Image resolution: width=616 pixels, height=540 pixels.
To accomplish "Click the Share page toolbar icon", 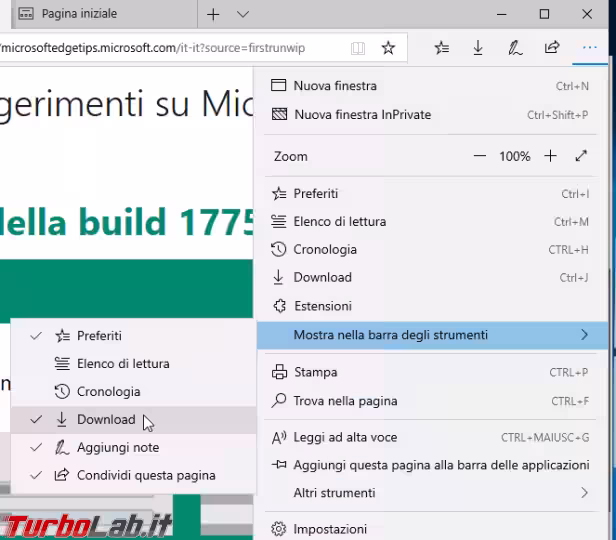I will point(551,47).
